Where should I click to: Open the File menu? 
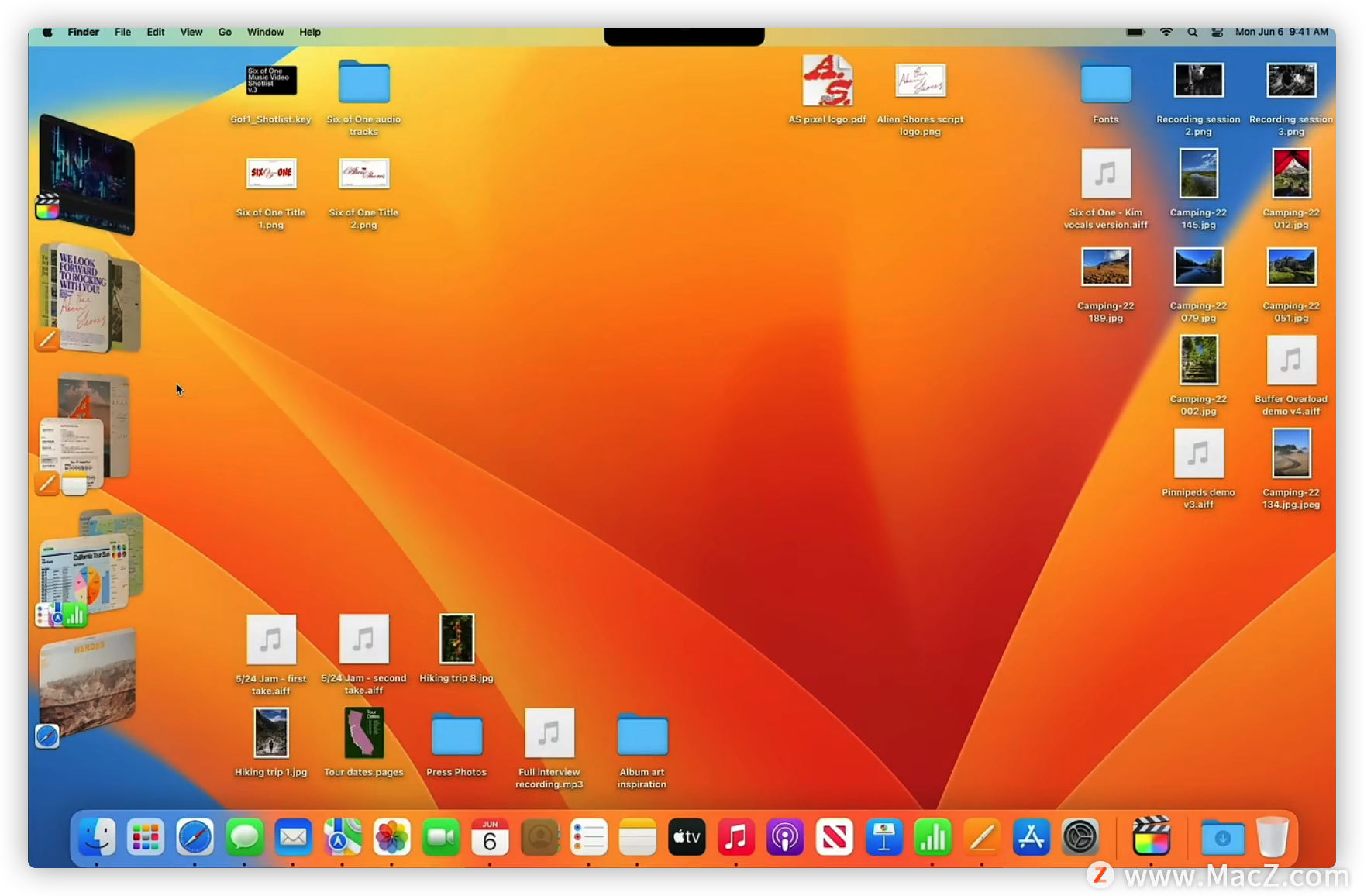pos(123,32)
